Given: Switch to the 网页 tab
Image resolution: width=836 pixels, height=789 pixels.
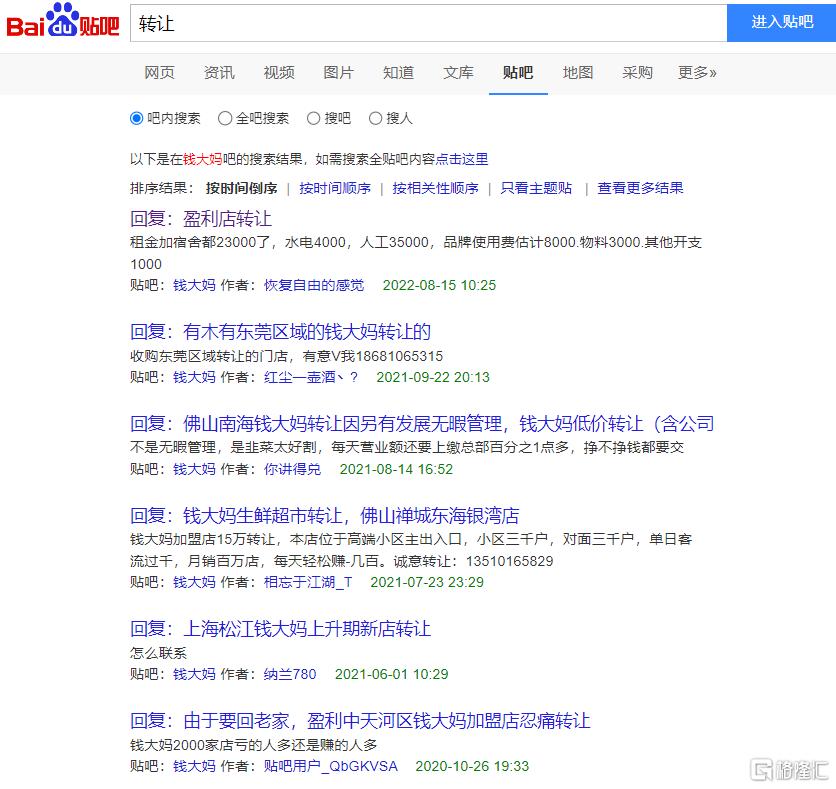Looking at the screenshot, I should [159, 73].
